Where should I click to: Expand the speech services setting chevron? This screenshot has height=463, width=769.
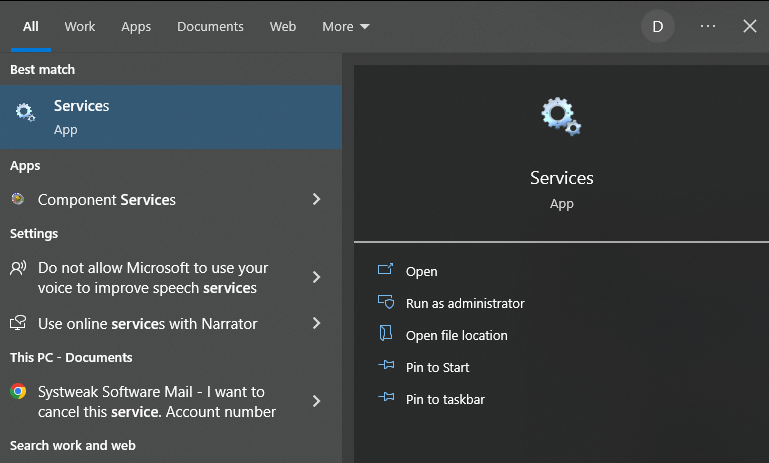(316, 277)
